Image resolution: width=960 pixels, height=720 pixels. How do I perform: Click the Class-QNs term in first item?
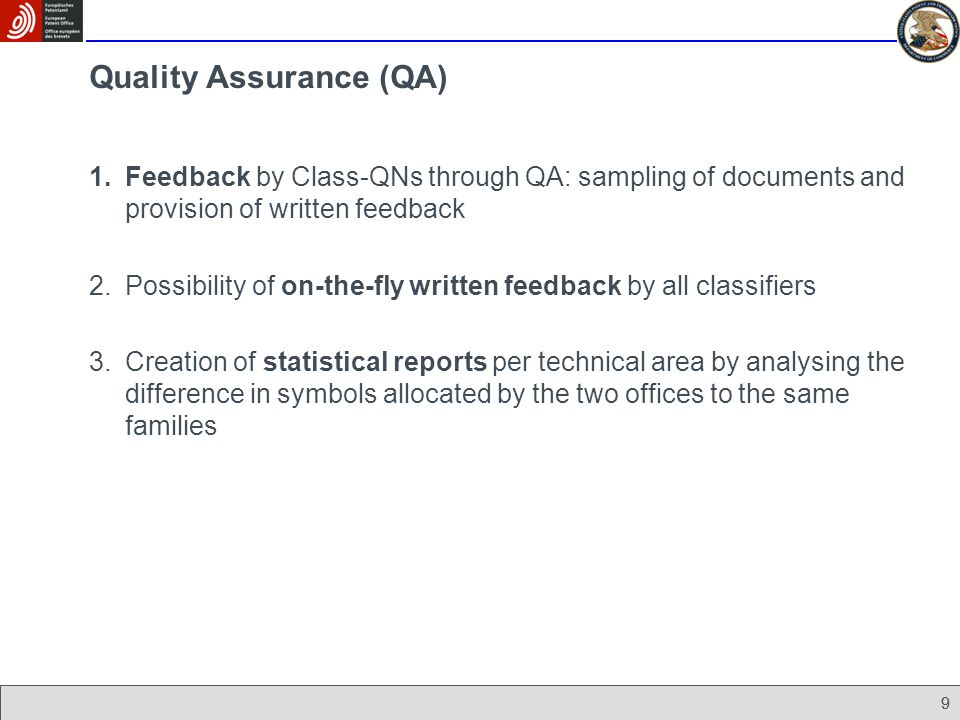[356, 176]
